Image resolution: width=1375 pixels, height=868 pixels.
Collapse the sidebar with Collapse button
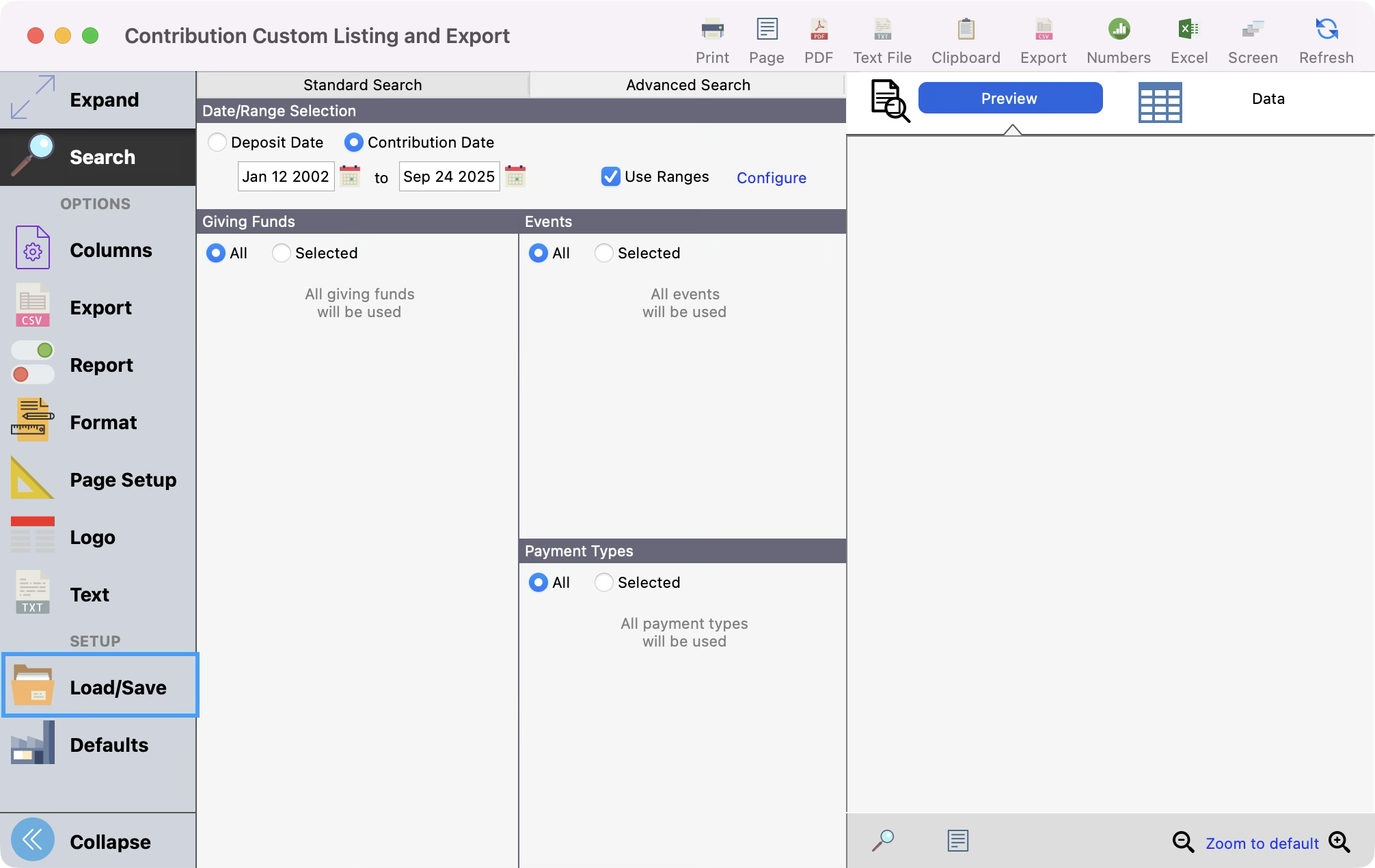click(98, 841)
